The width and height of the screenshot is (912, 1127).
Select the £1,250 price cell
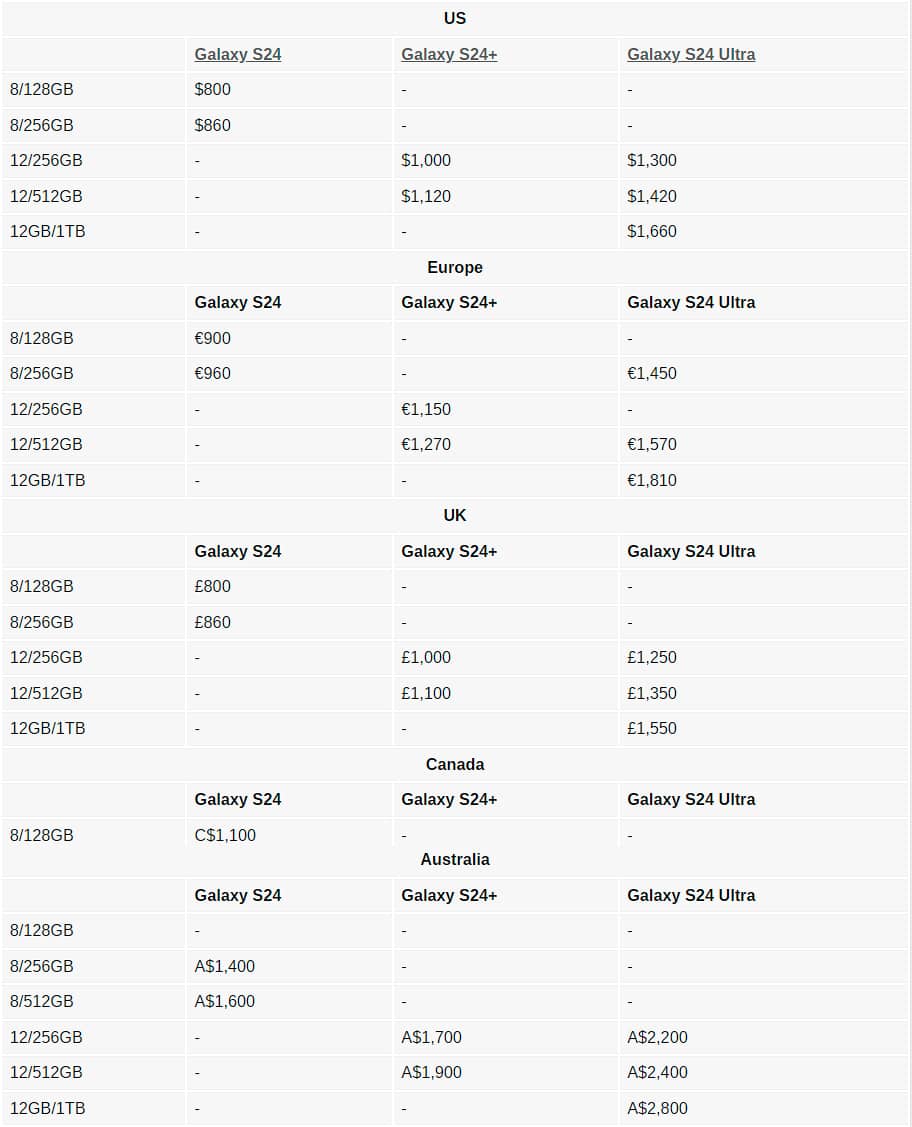(652, 657)
